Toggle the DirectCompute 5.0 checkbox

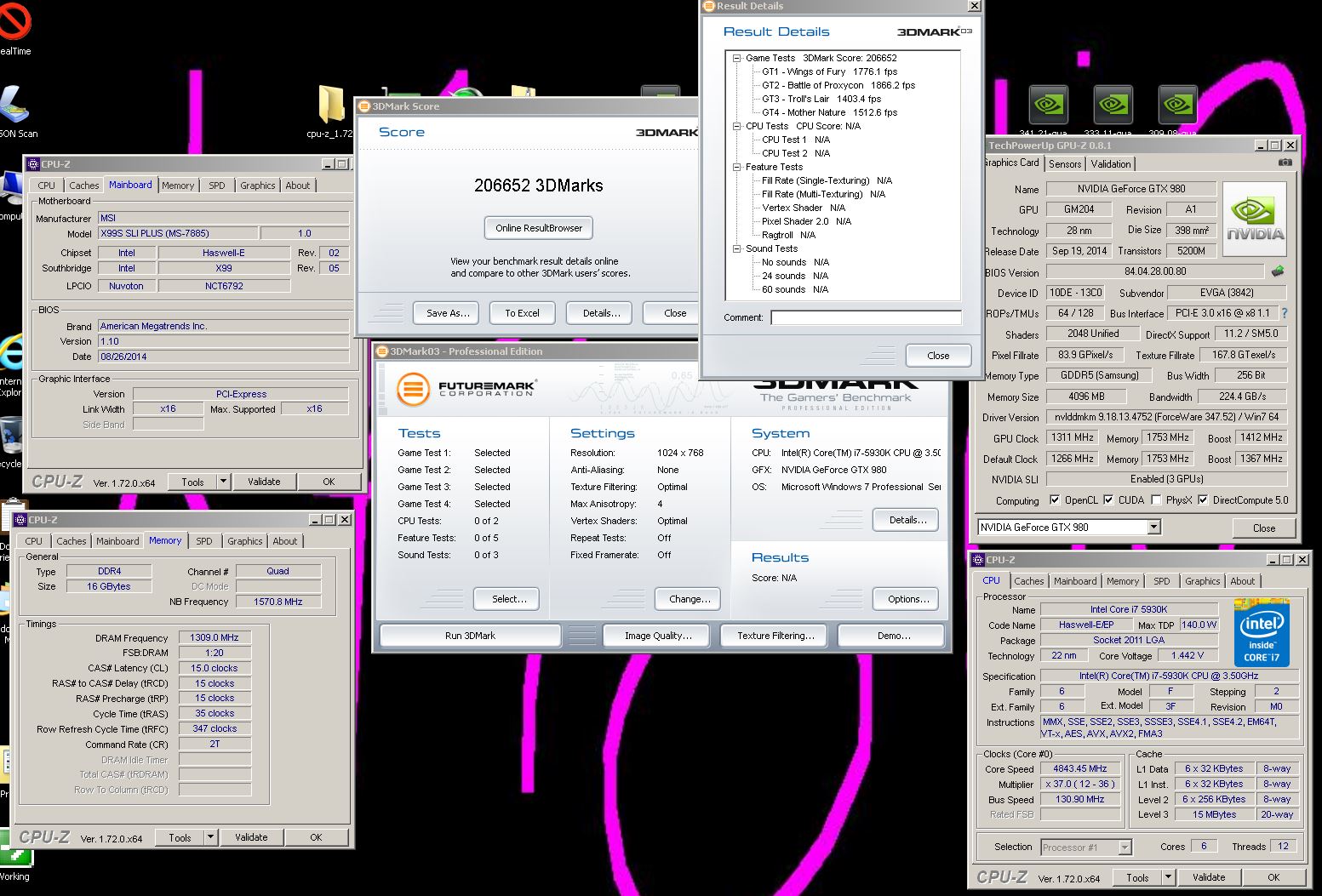[1203, 500]
